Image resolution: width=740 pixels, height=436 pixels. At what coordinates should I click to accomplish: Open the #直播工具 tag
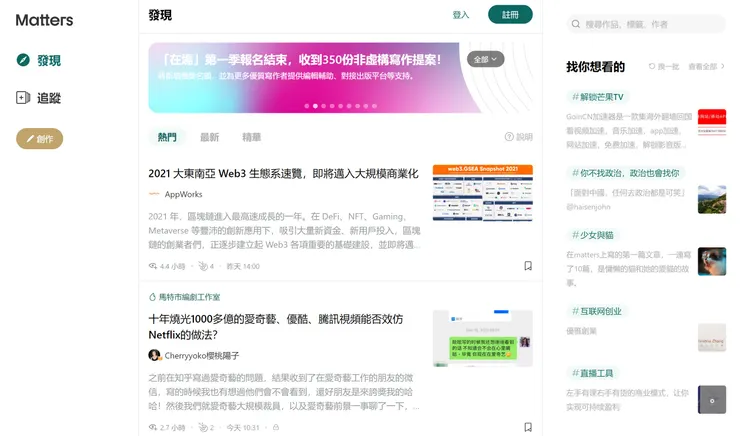pos(592,373)
